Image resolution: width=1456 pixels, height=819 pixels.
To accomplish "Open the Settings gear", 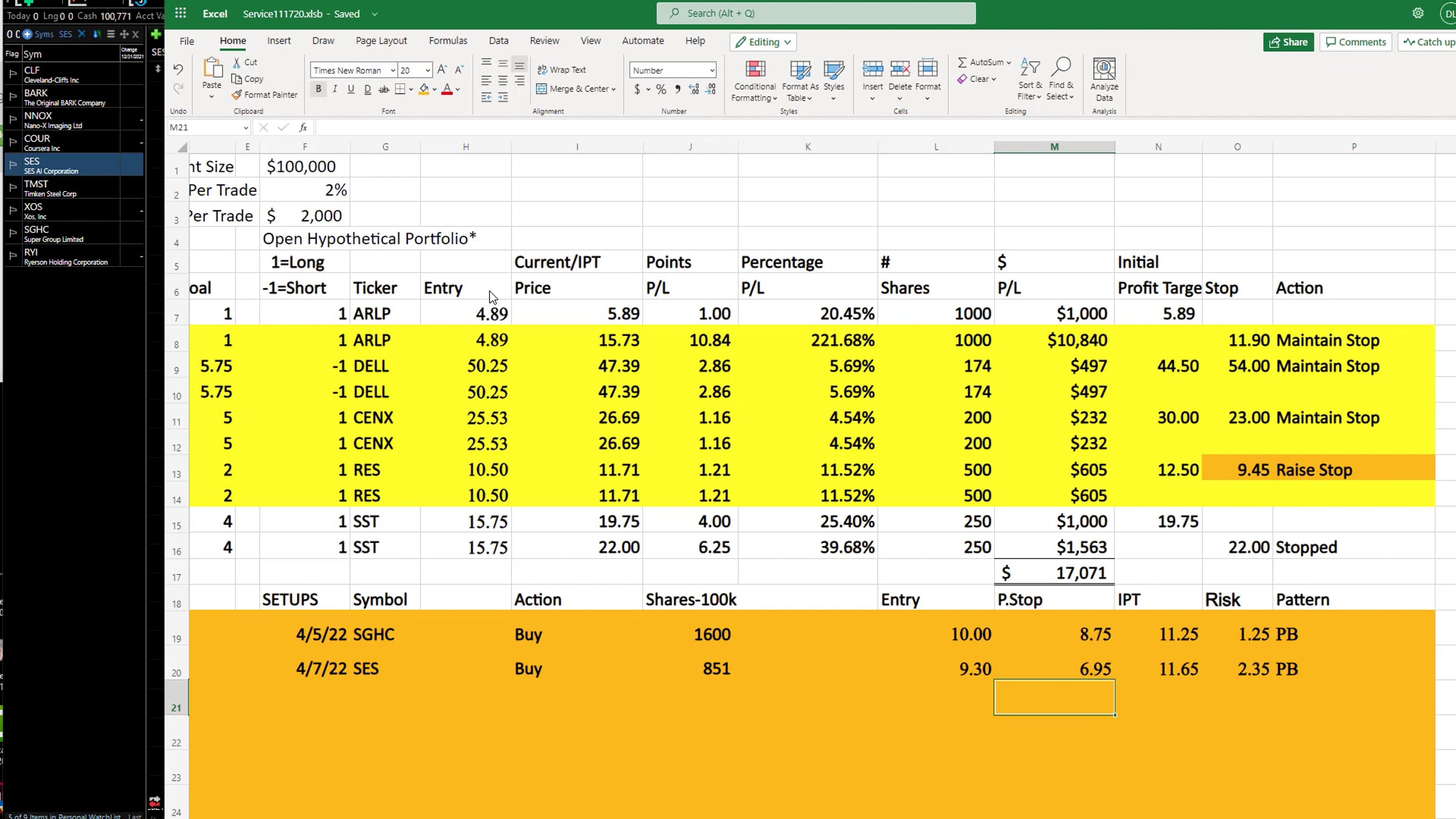I will point(1418,13).
